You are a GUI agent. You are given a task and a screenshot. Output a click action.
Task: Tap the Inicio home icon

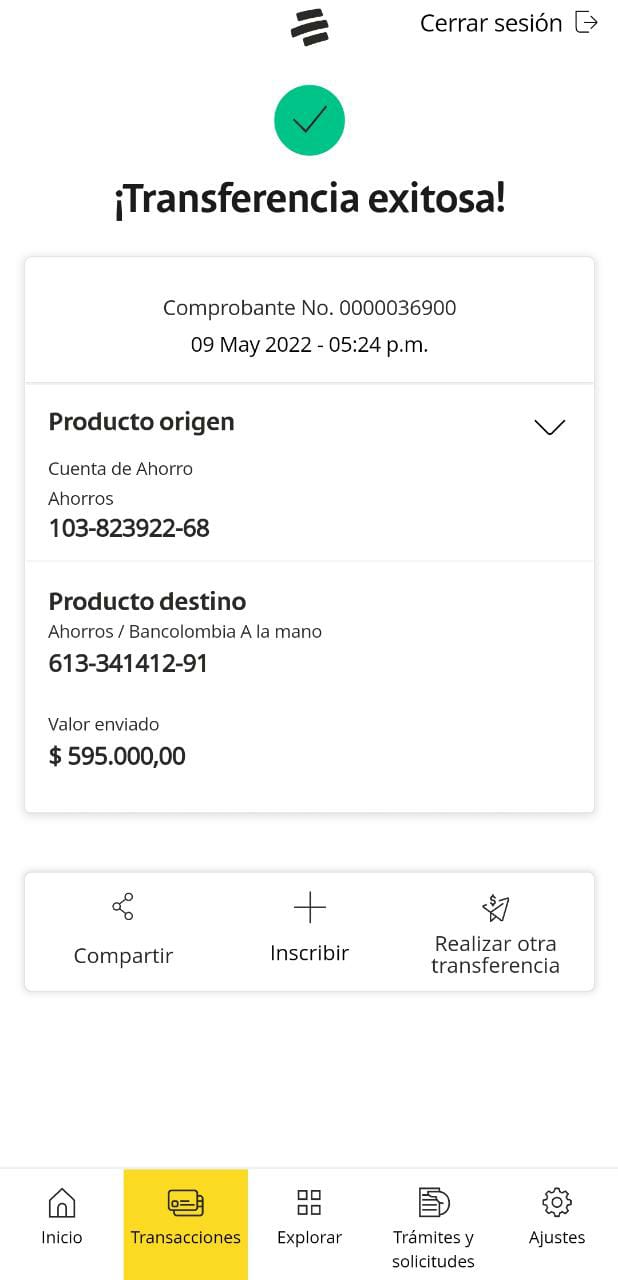(62, 1202)
